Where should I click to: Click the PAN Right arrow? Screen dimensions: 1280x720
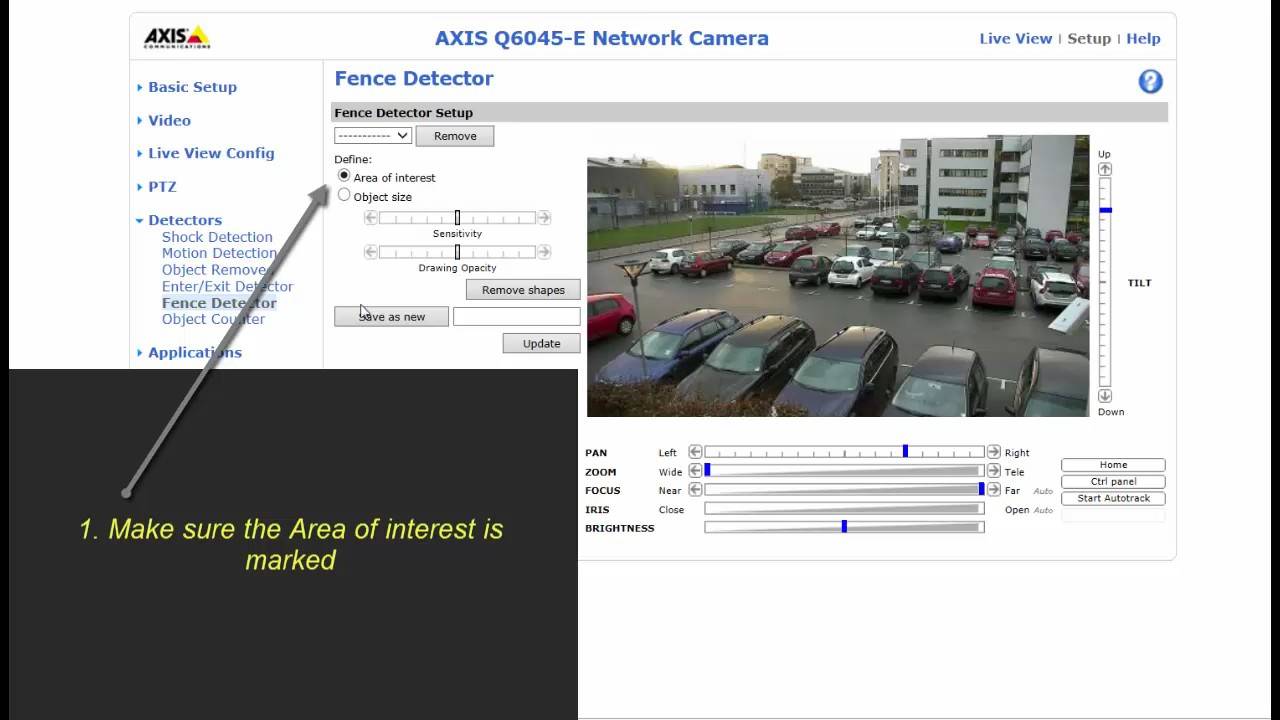click(993, 452)
